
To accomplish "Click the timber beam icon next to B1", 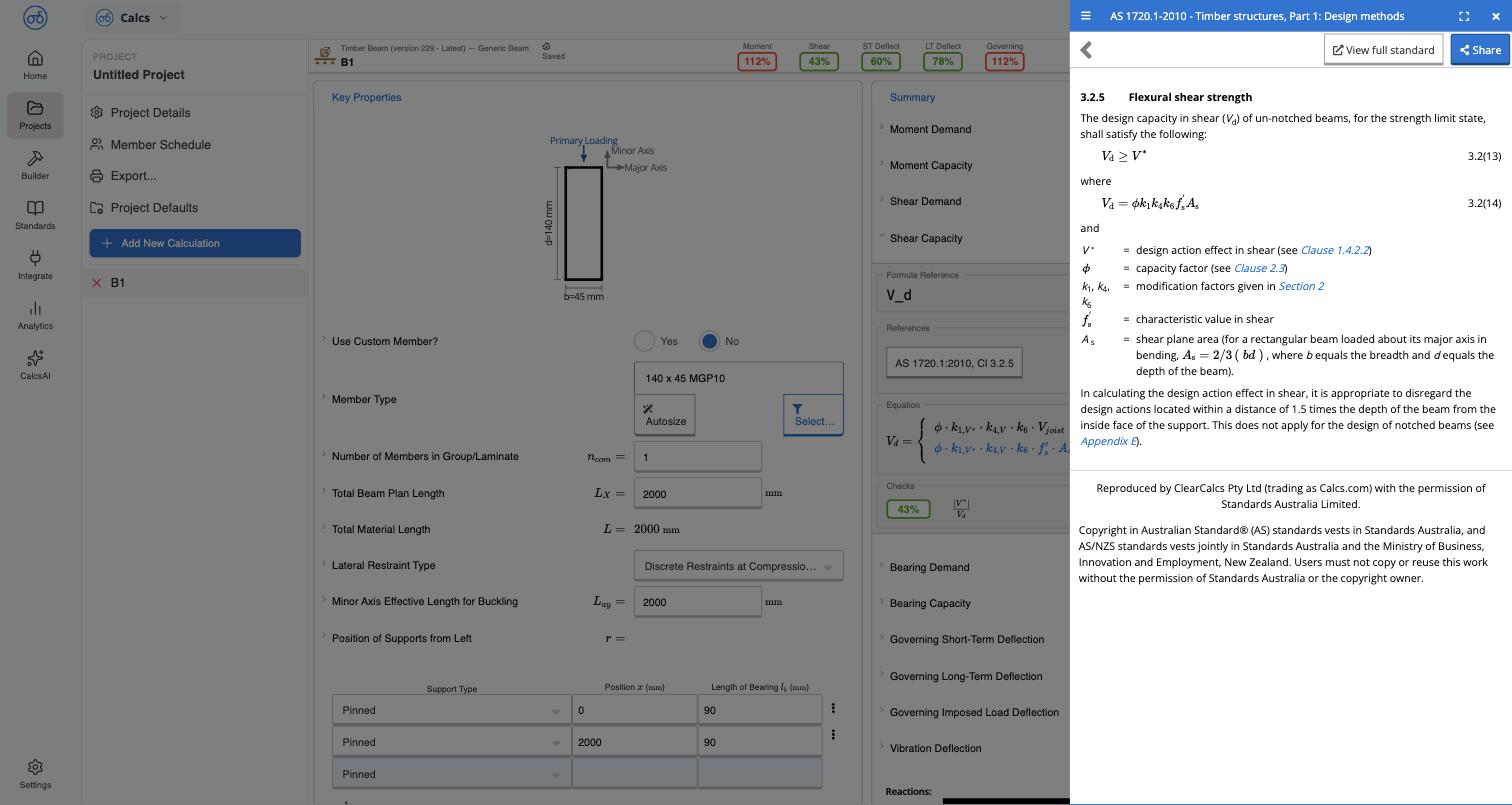I will click(324, 54).
